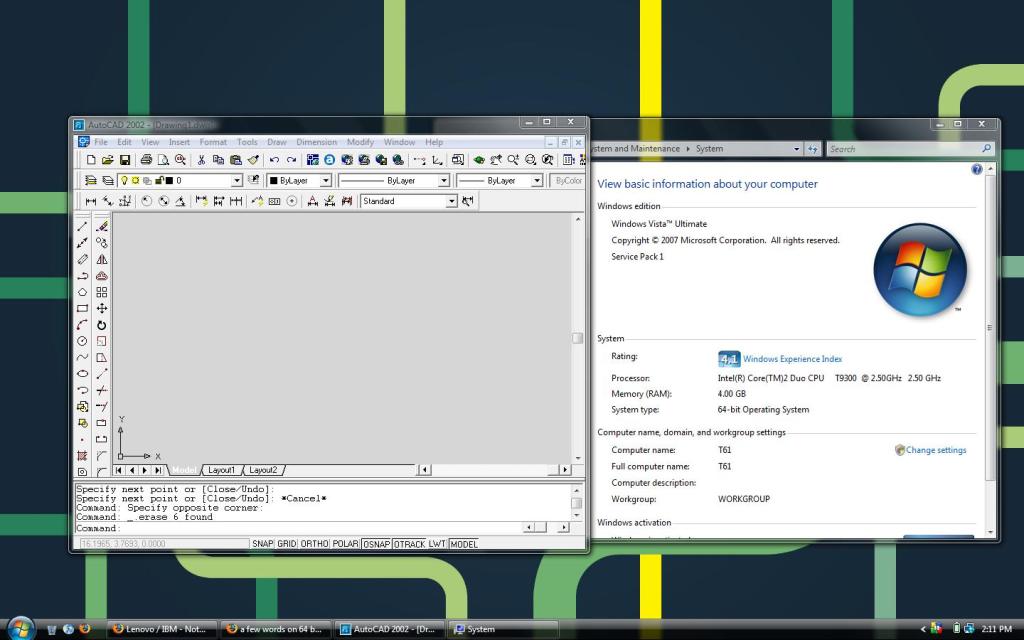This screenshot has height=640, width=1024.
Task: Click the Plot printer icon
Action: tap(146, 160)
